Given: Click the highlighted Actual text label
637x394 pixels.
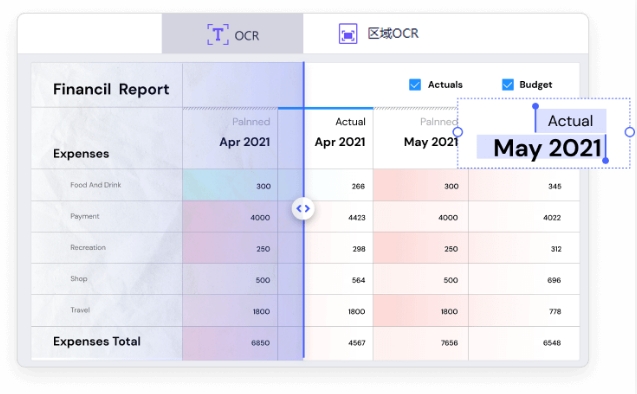Looking at the screenshot, I should pyautogui.click(x=570, y=121).
